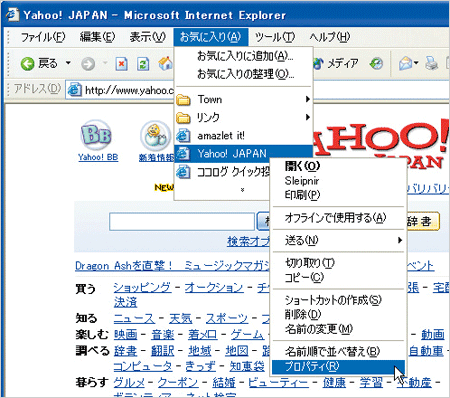Open the ヘルプ(H) menu
450x398 pixels.
[330, 37]
